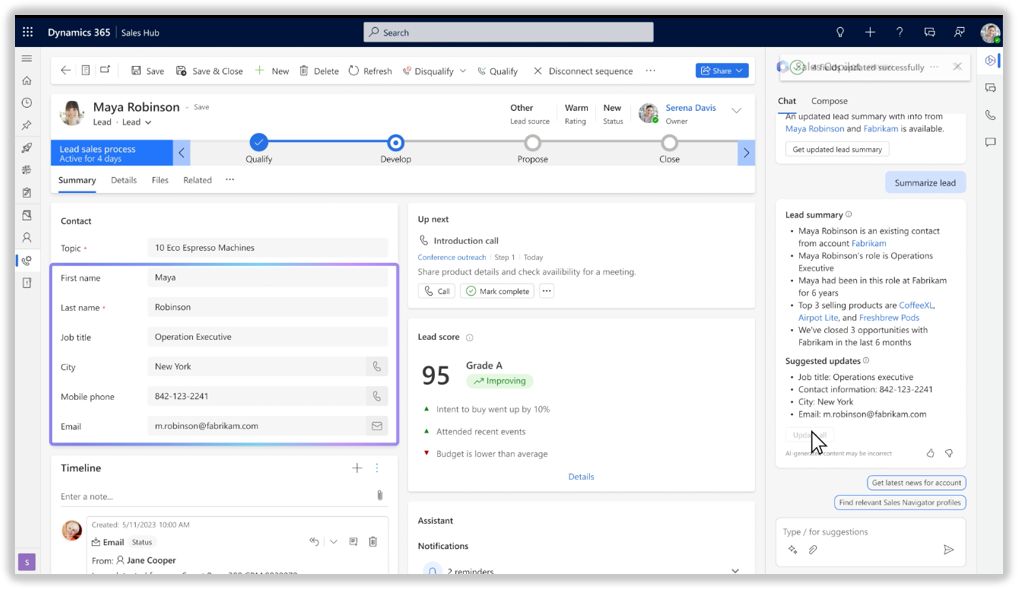Open Lead score Details link
The height and width of the screenshot is (589, 1018).
click(581, 477)
